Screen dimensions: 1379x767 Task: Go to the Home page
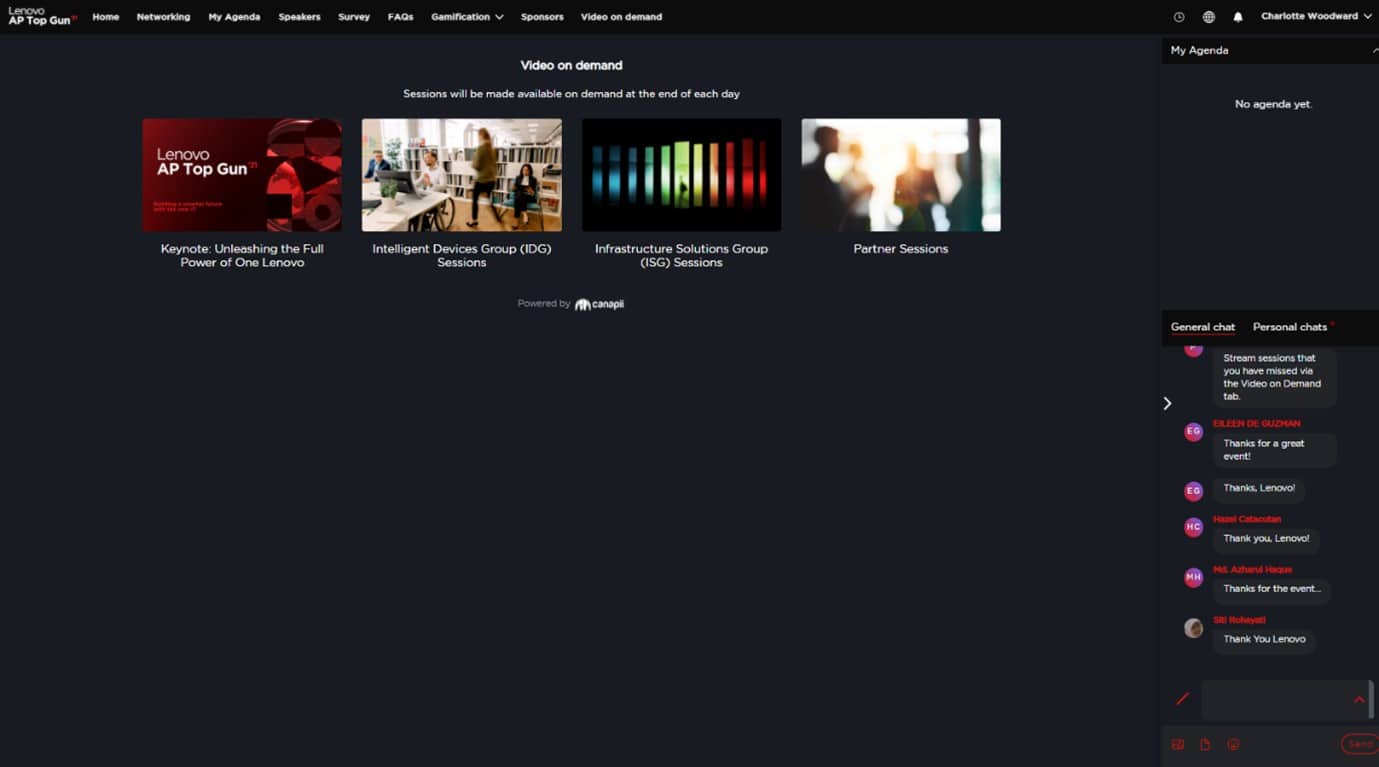[x=106, y=17]
